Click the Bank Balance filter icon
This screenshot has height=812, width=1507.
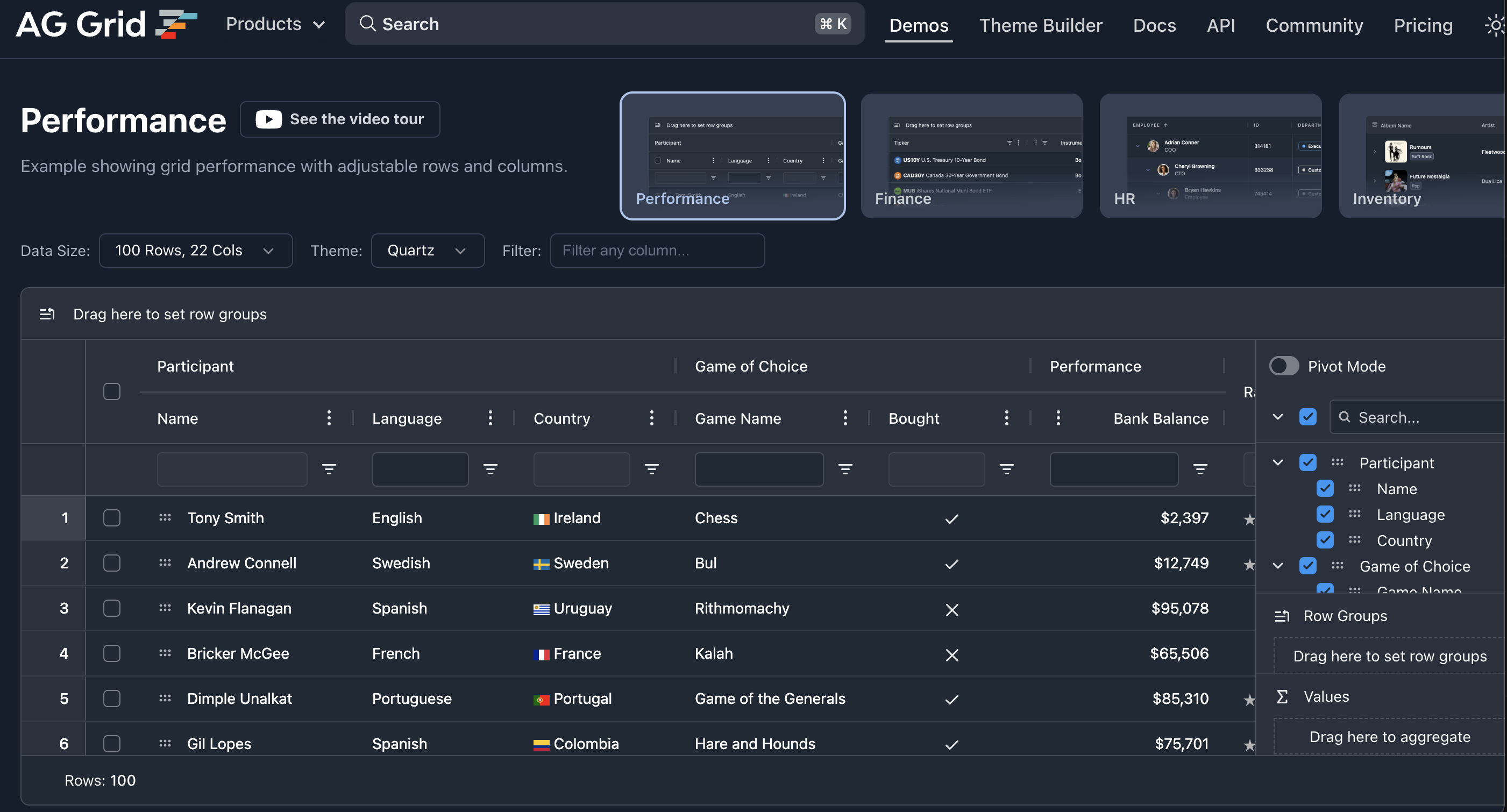pyautogui.click(x=1200, y=468)
